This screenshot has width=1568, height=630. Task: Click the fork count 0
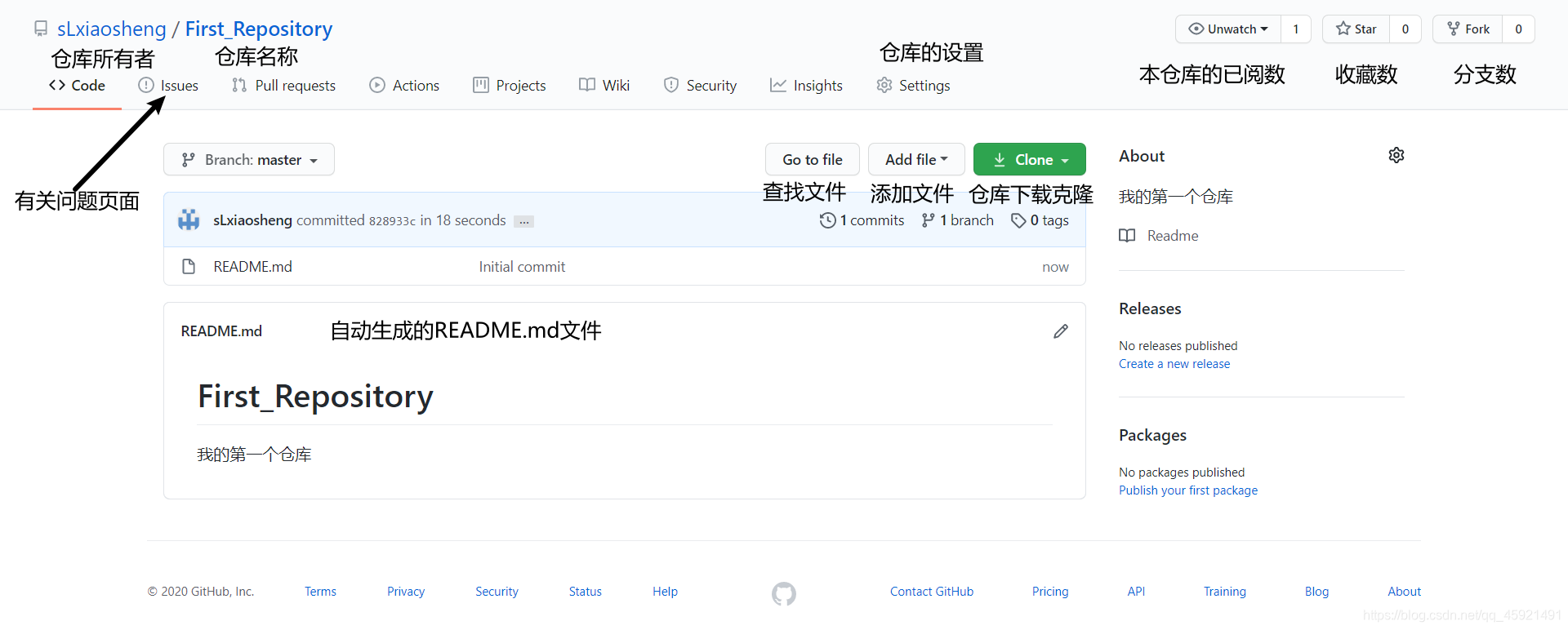[x=1519, y=29]
